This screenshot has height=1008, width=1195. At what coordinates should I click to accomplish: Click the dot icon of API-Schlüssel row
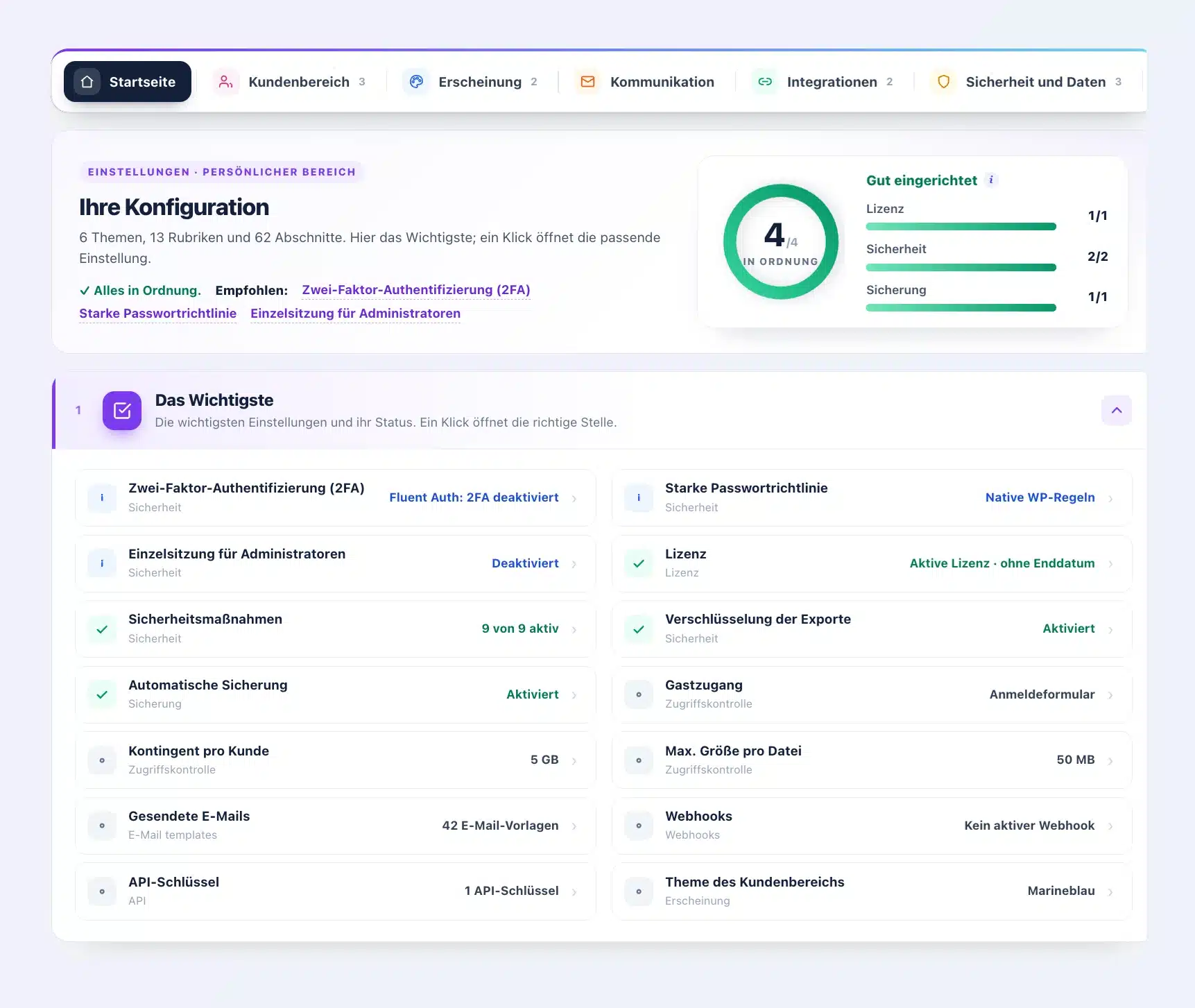pos(102,891)
